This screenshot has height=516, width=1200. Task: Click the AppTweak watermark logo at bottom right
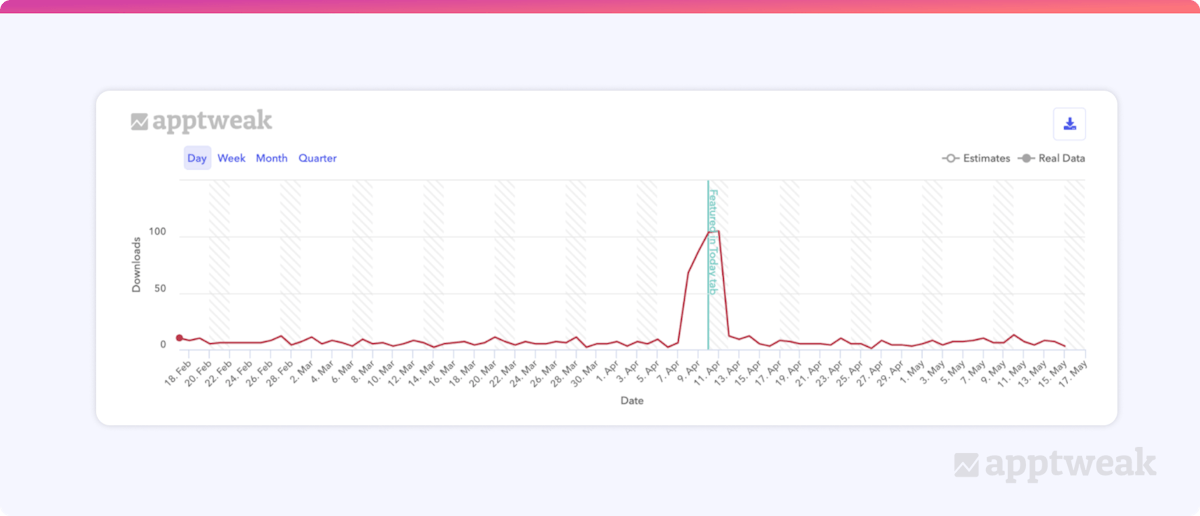point(1055,464)
